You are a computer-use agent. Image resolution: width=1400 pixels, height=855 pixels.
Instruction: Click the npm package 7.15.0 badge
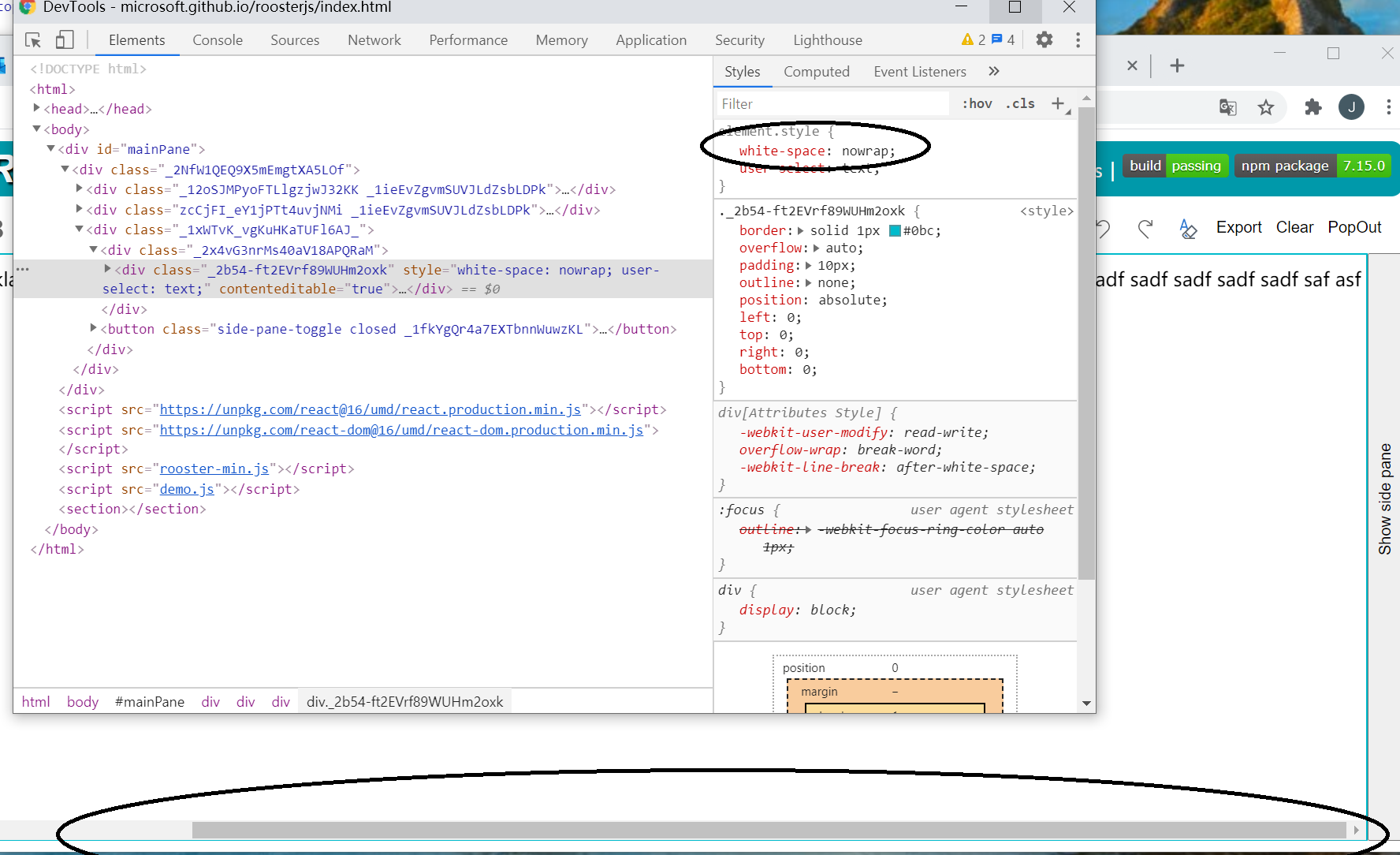pos(1313,166)
